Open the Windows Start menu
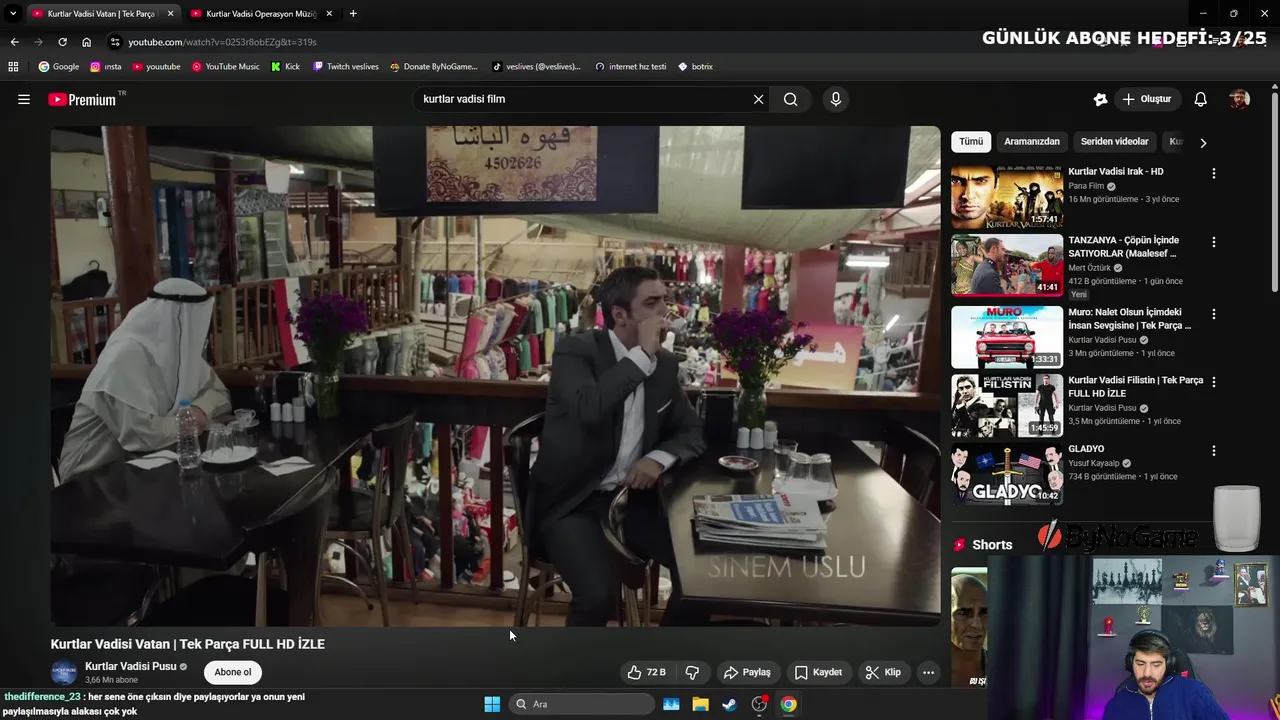 pyautogui.click(x=492, y=704)
